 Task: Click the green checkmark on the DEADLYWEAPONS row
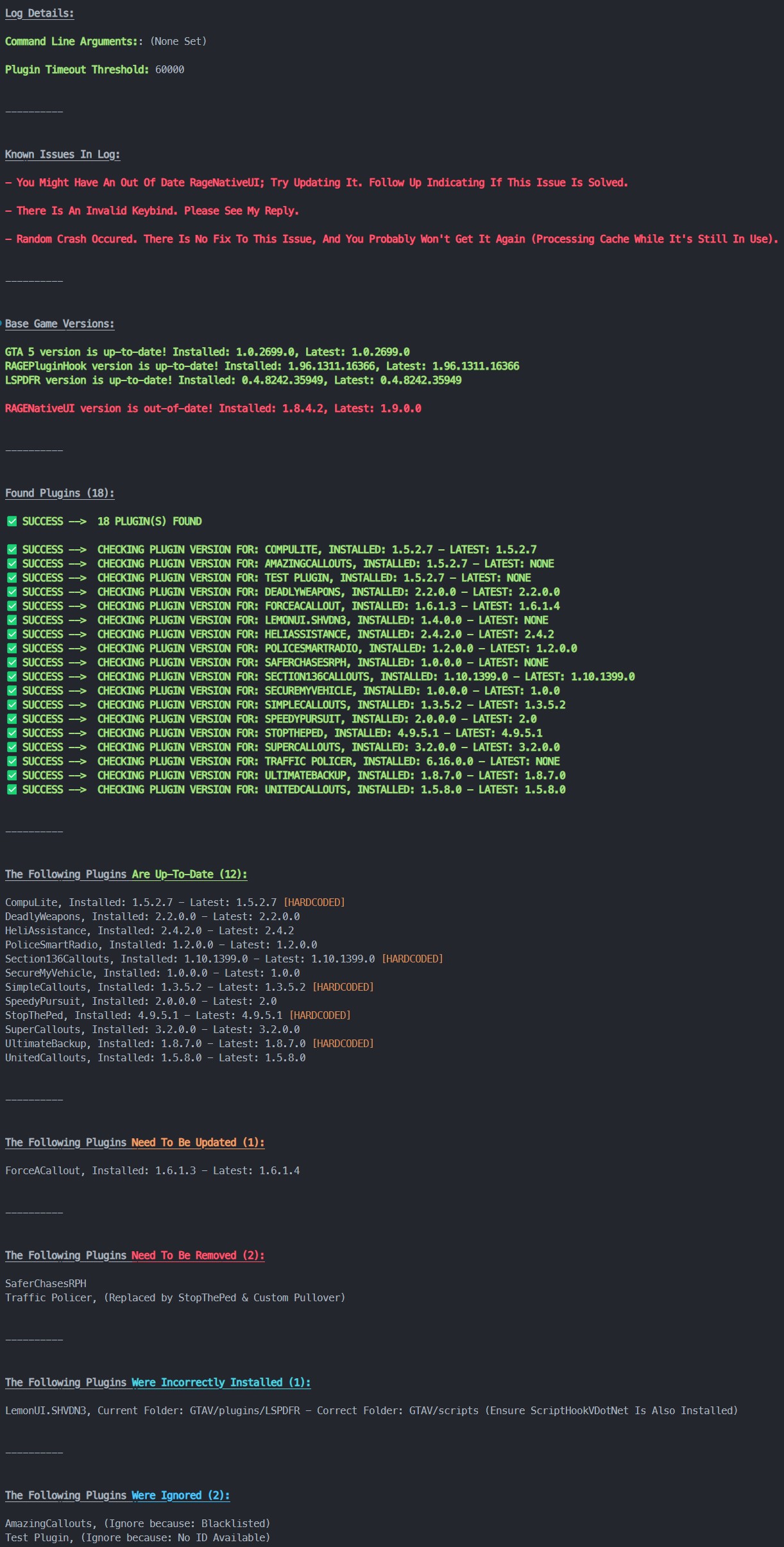[x=12, y=592]
